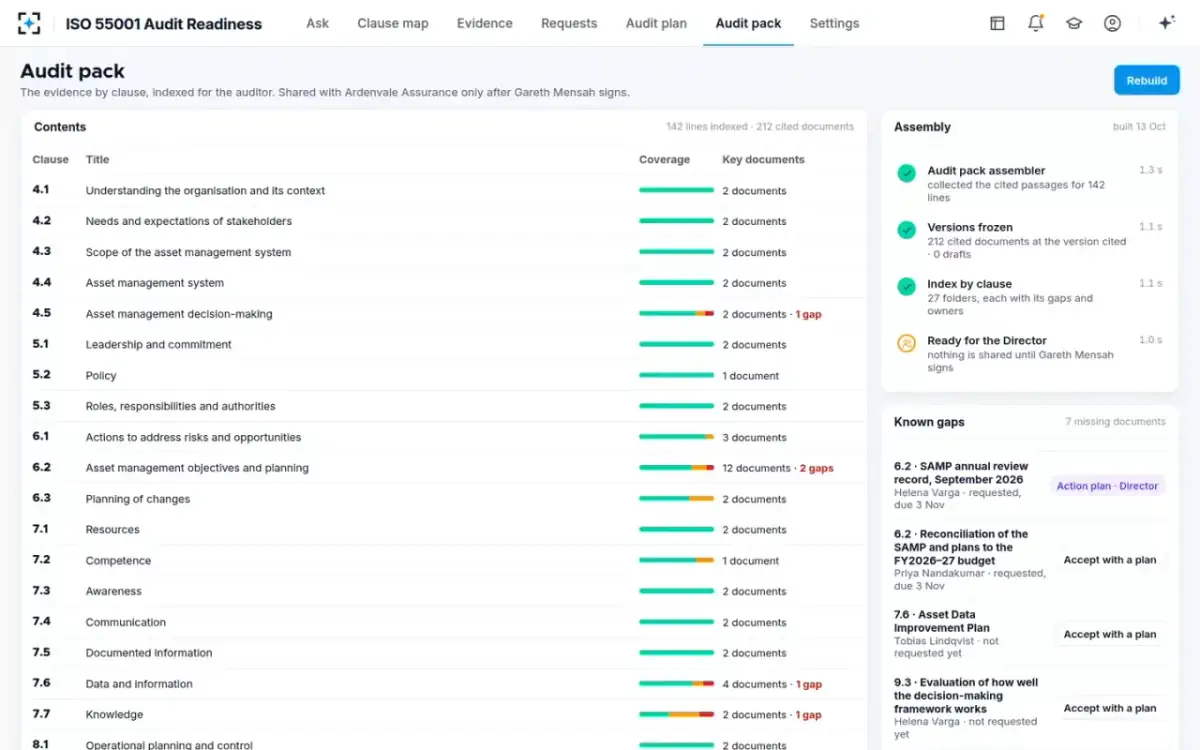
Task: Click the 1 gap label on clause 7.7
Action: 808,715
